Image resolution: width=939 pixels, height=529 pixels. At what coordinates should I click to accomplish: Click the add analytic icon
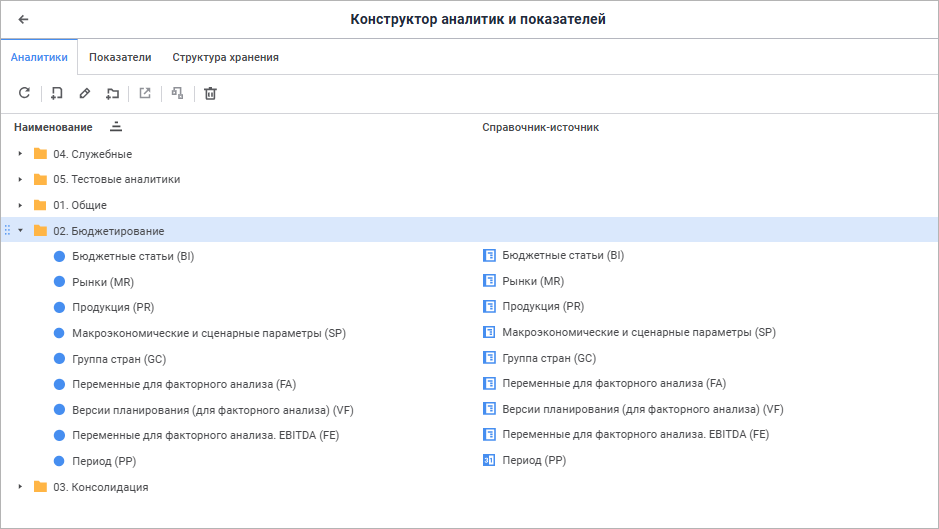57,93
